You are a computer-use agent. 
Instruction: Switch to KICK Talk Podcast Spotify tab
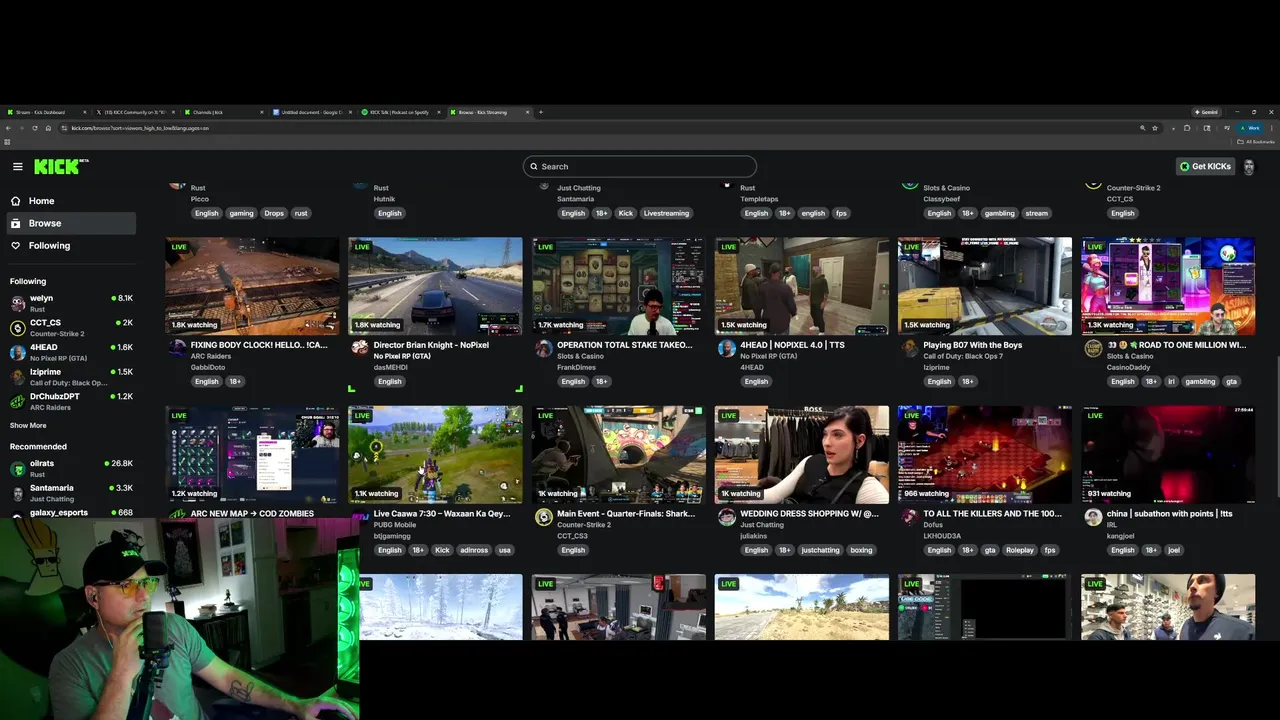[x=399, y=112]
